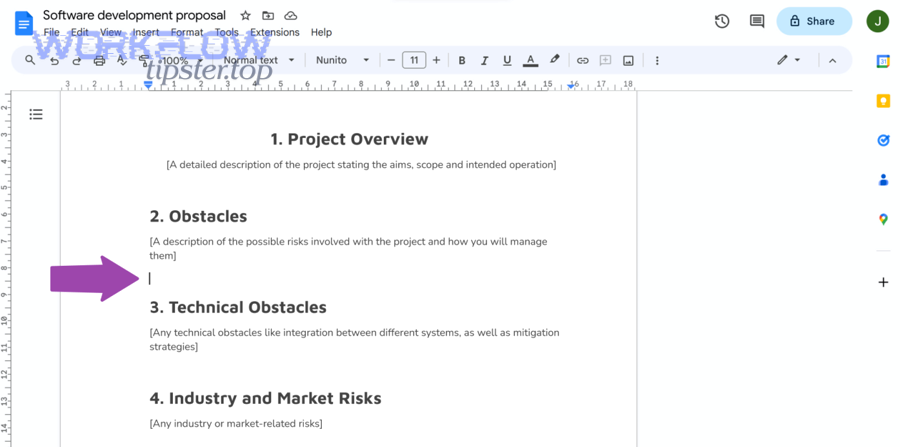900x447 pixels.
Task: Open Google Maps in the side panel
Action: (883, 219)
